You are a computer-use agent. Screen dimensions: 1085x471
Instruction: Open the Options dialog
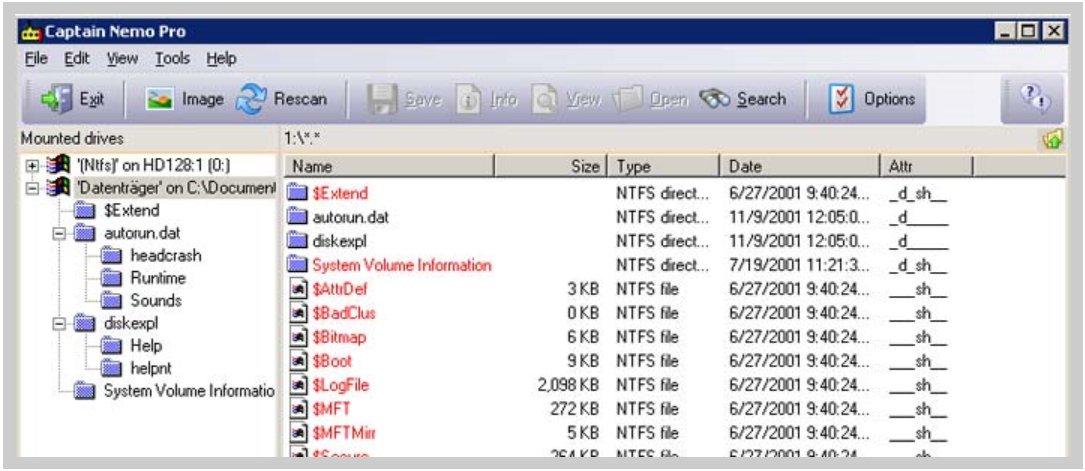click(871, 100)
